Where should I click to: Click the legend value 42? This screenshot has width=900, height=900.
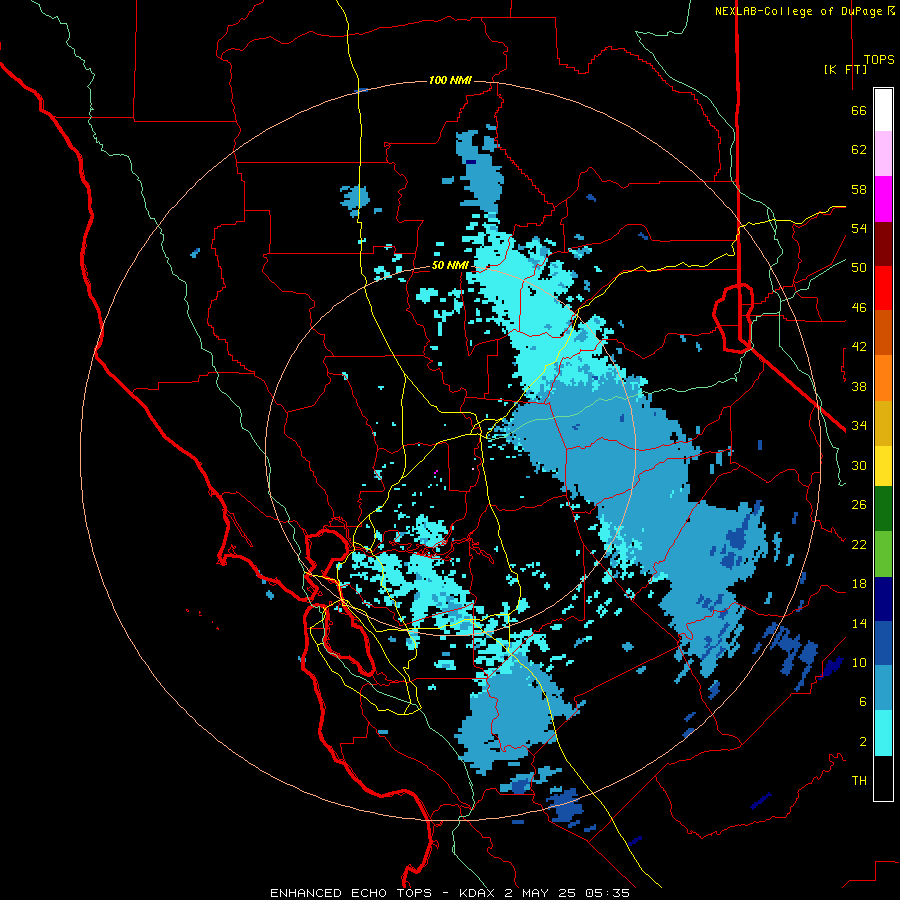859,347
